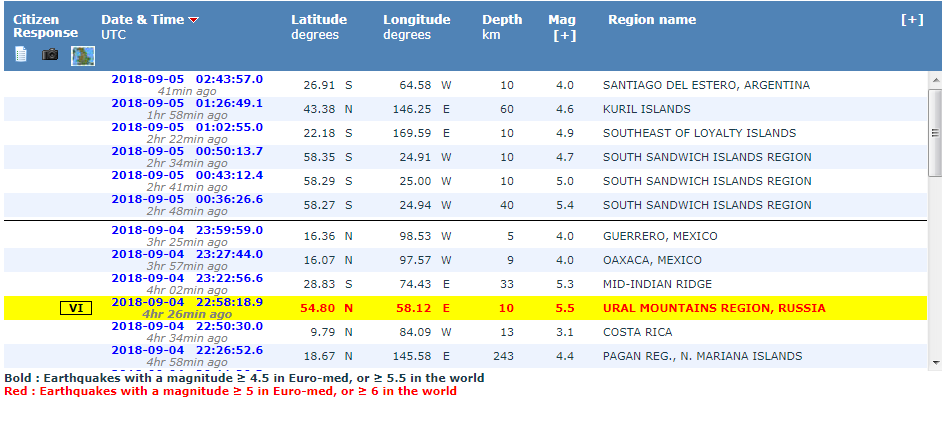Click the scrollbar down arrow

pos(935,362)
